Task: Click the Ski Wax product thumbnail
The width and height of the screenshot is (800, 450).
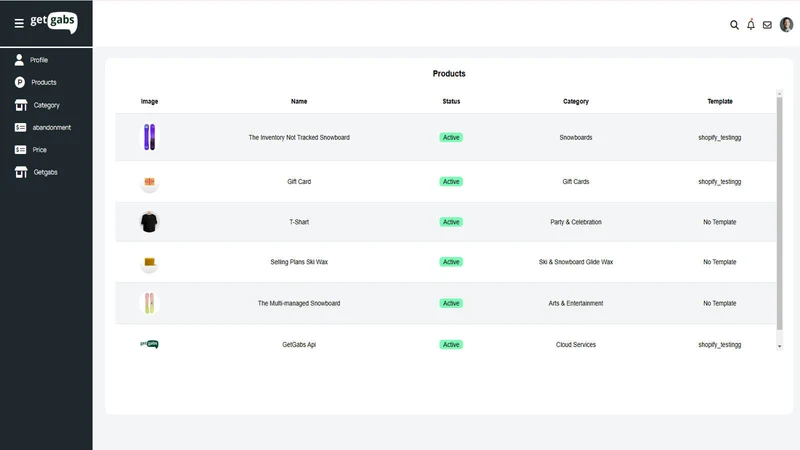Action: 149,263
